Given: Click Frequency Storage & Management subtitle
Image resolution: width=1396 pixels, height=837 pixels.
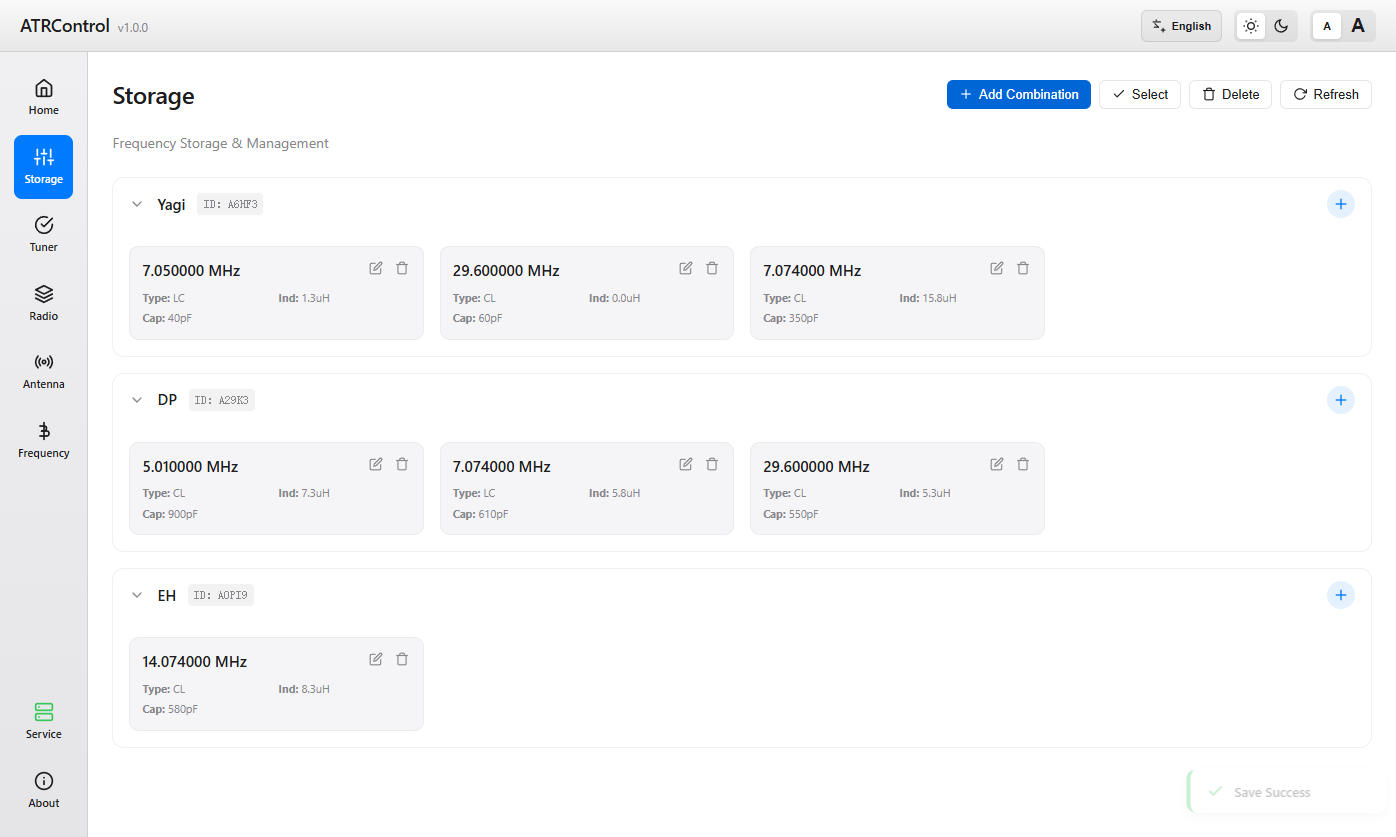Looking at the screenshot, I should (x=221, y=143).
